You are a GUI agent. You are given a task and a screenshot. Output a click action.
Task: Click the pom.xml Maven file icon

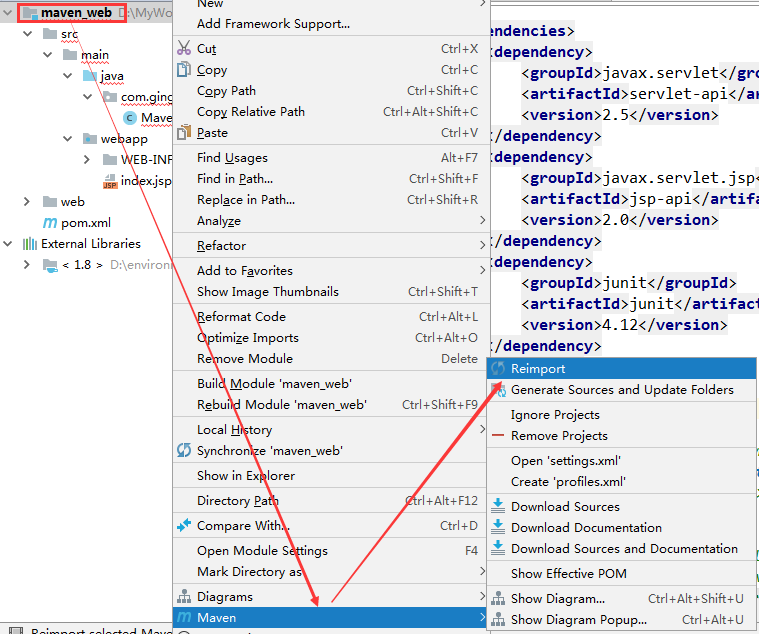[x=50, y=223]
